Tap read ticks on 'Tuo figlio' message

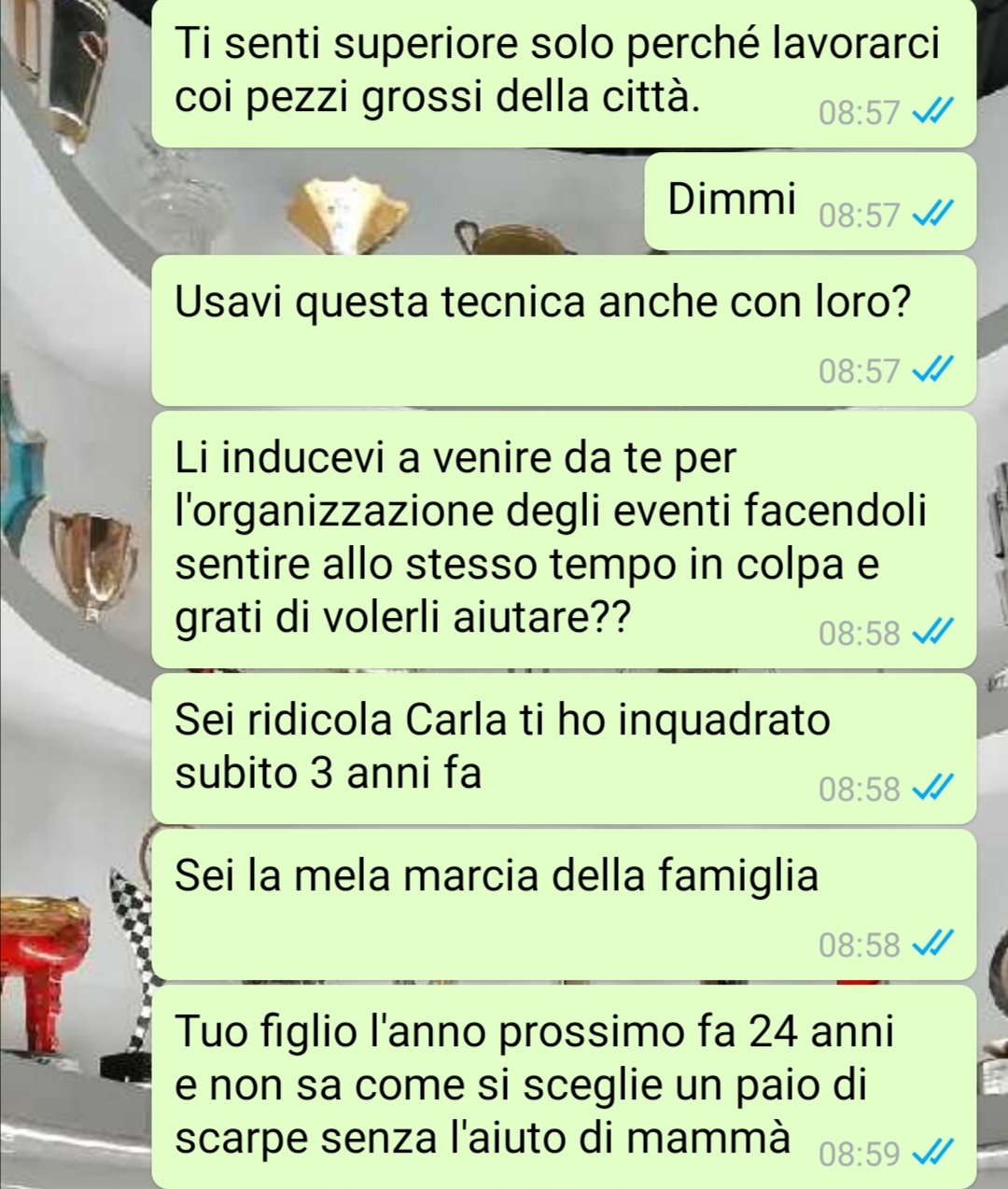pyautogui.click(x=931, y=1154)
